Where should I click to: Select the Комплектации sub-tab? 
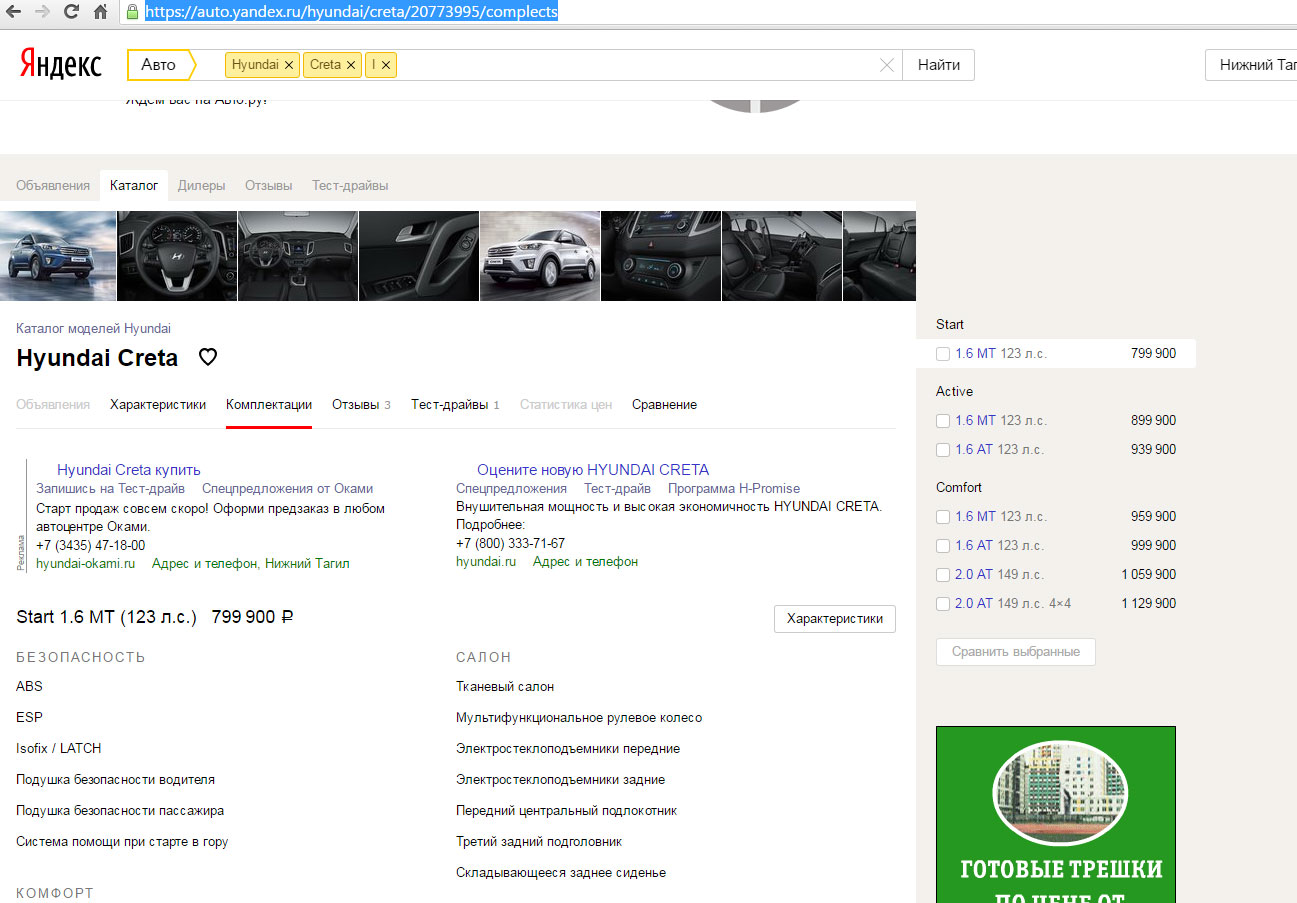(269, 405)
